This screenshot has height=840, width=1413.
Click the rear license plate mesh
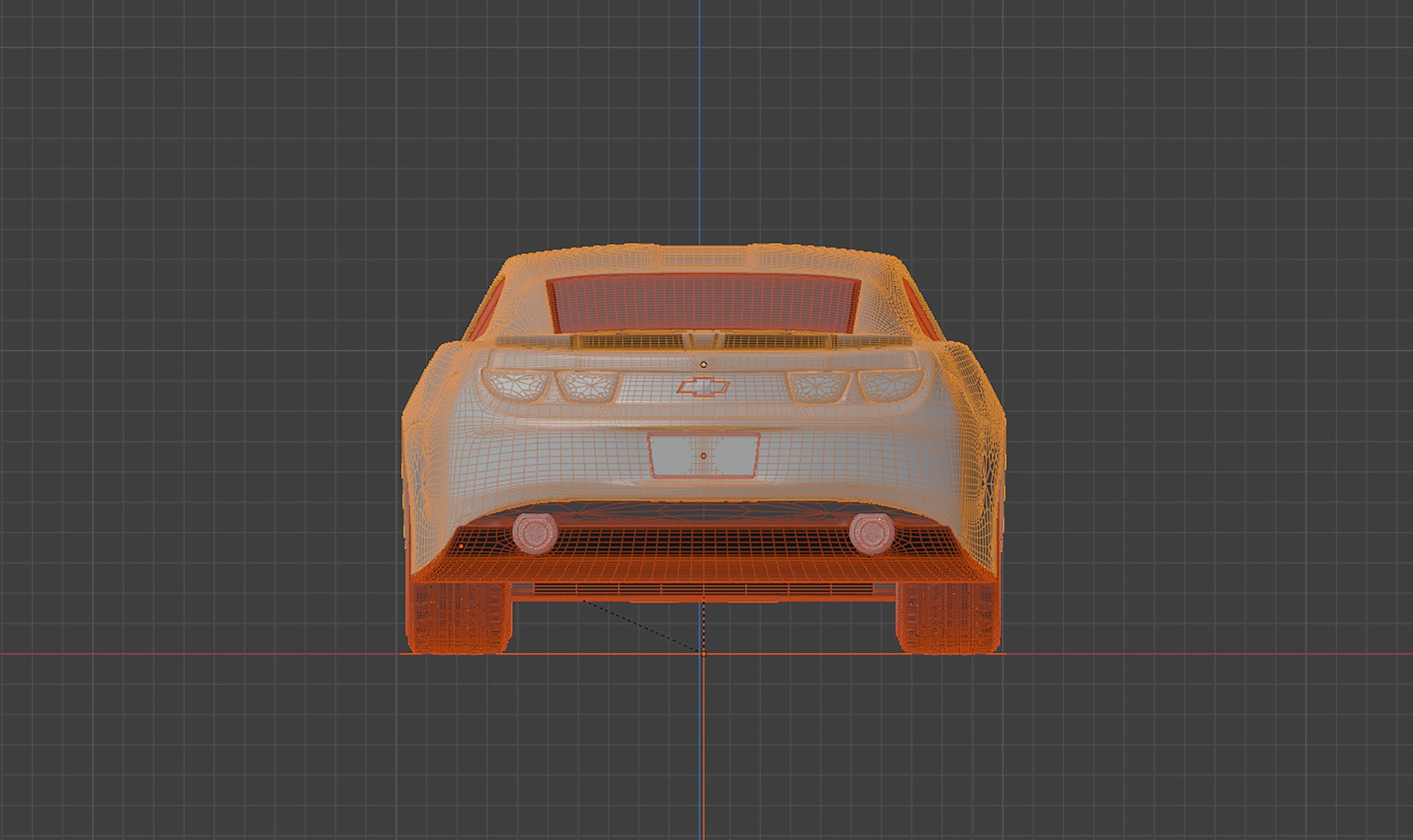pyautogui.click(x=704, y=456)
